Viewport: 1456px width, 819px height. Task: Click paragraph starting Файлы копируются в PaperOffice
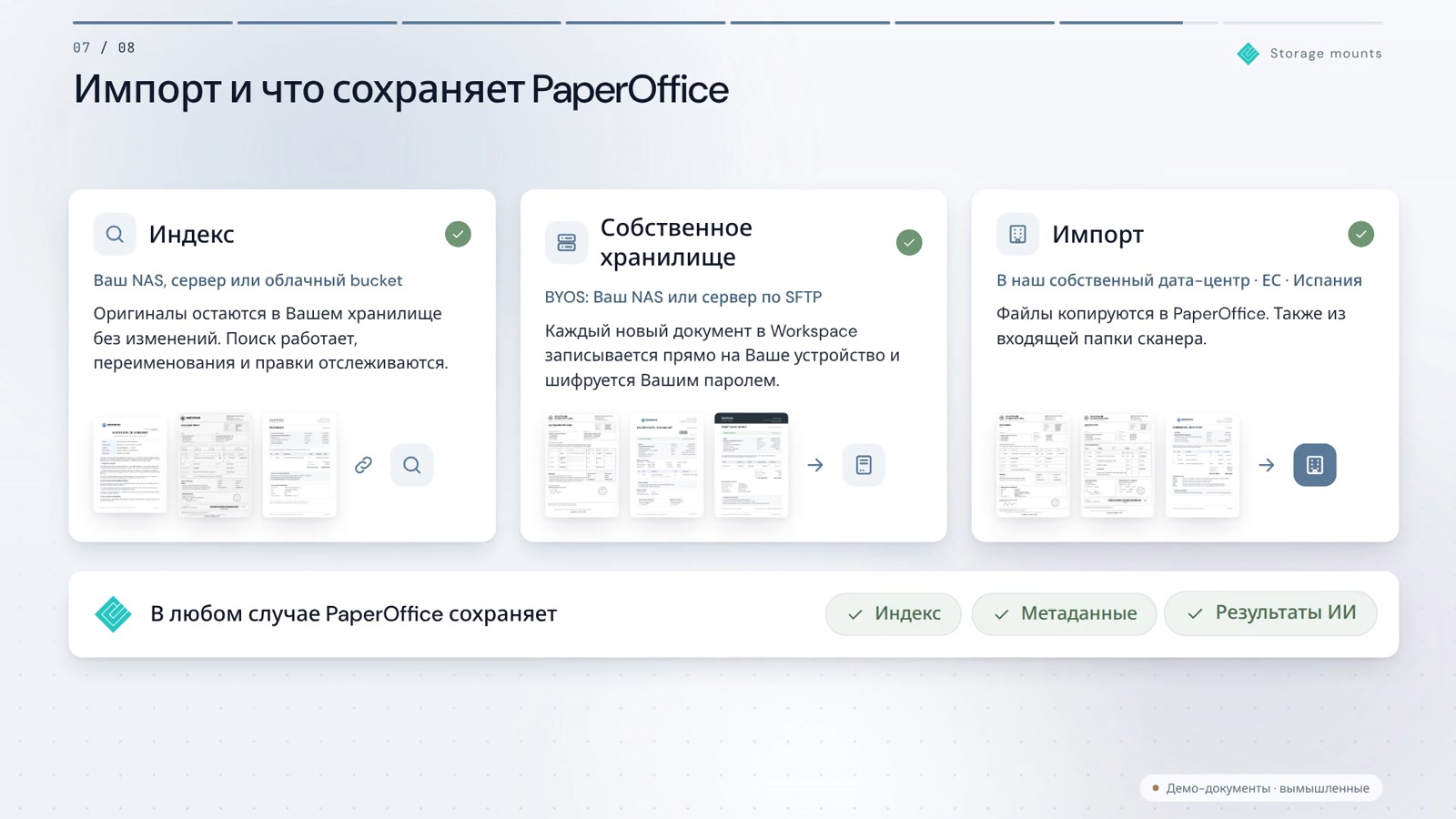coord(1171,326)
